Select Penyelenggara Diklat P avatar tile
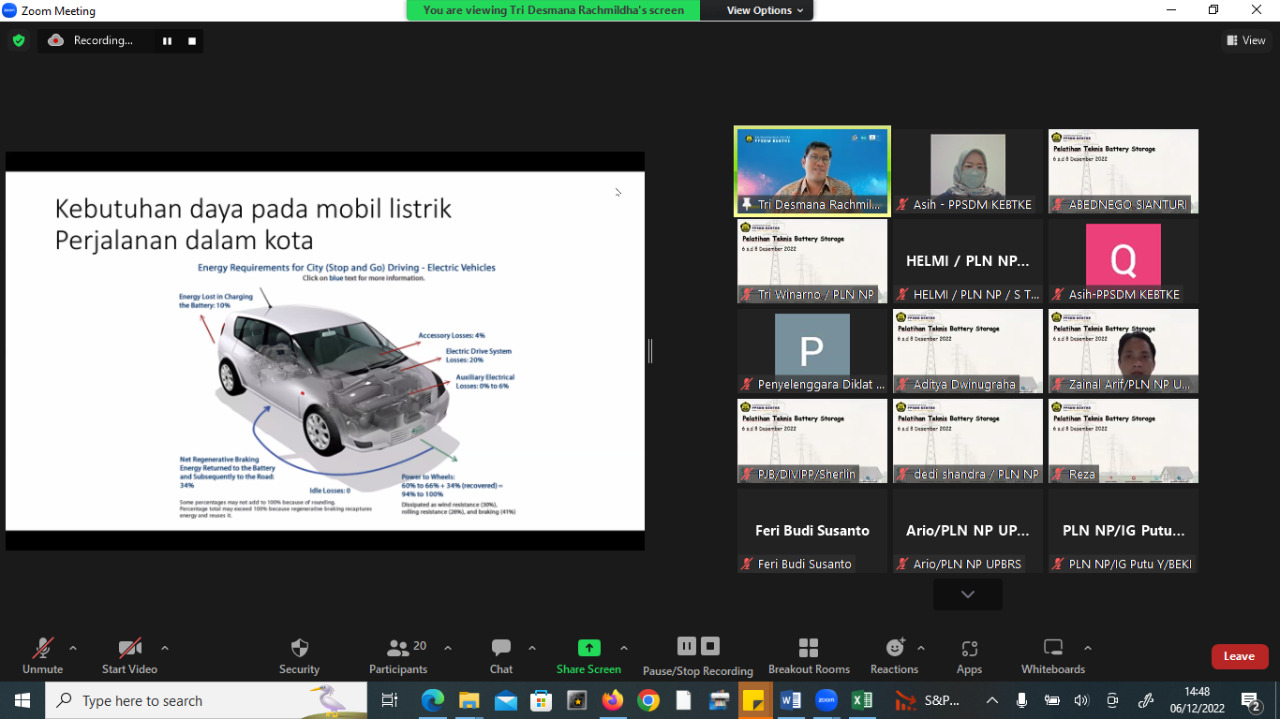This screenshot has width=1280, height=719. coord(812,351)
